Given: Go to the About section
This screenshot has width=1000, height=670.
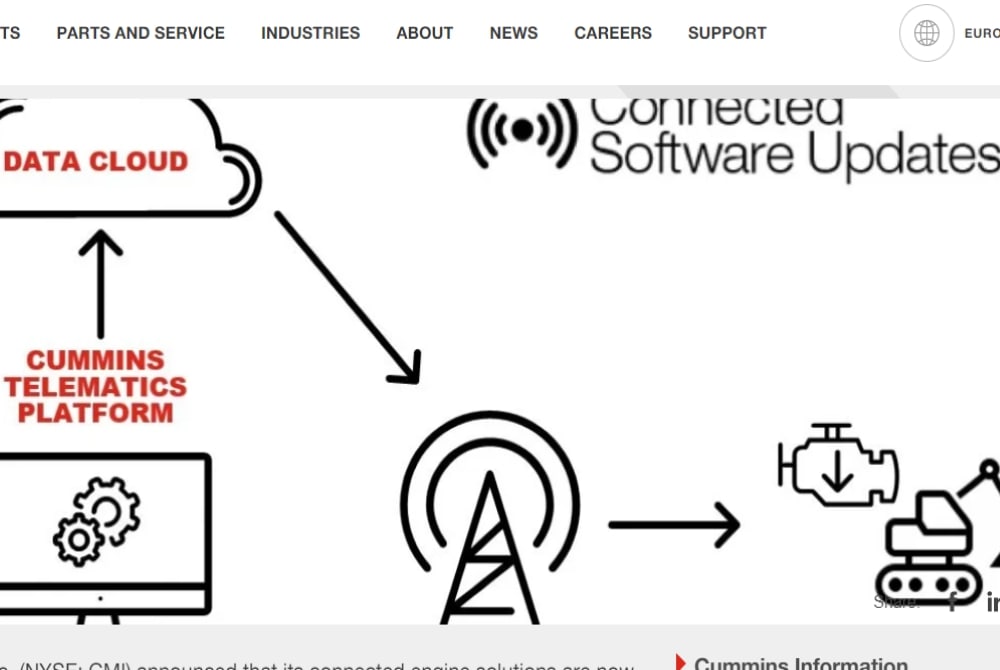Looking at the screenshot, I should pos(424,33).
